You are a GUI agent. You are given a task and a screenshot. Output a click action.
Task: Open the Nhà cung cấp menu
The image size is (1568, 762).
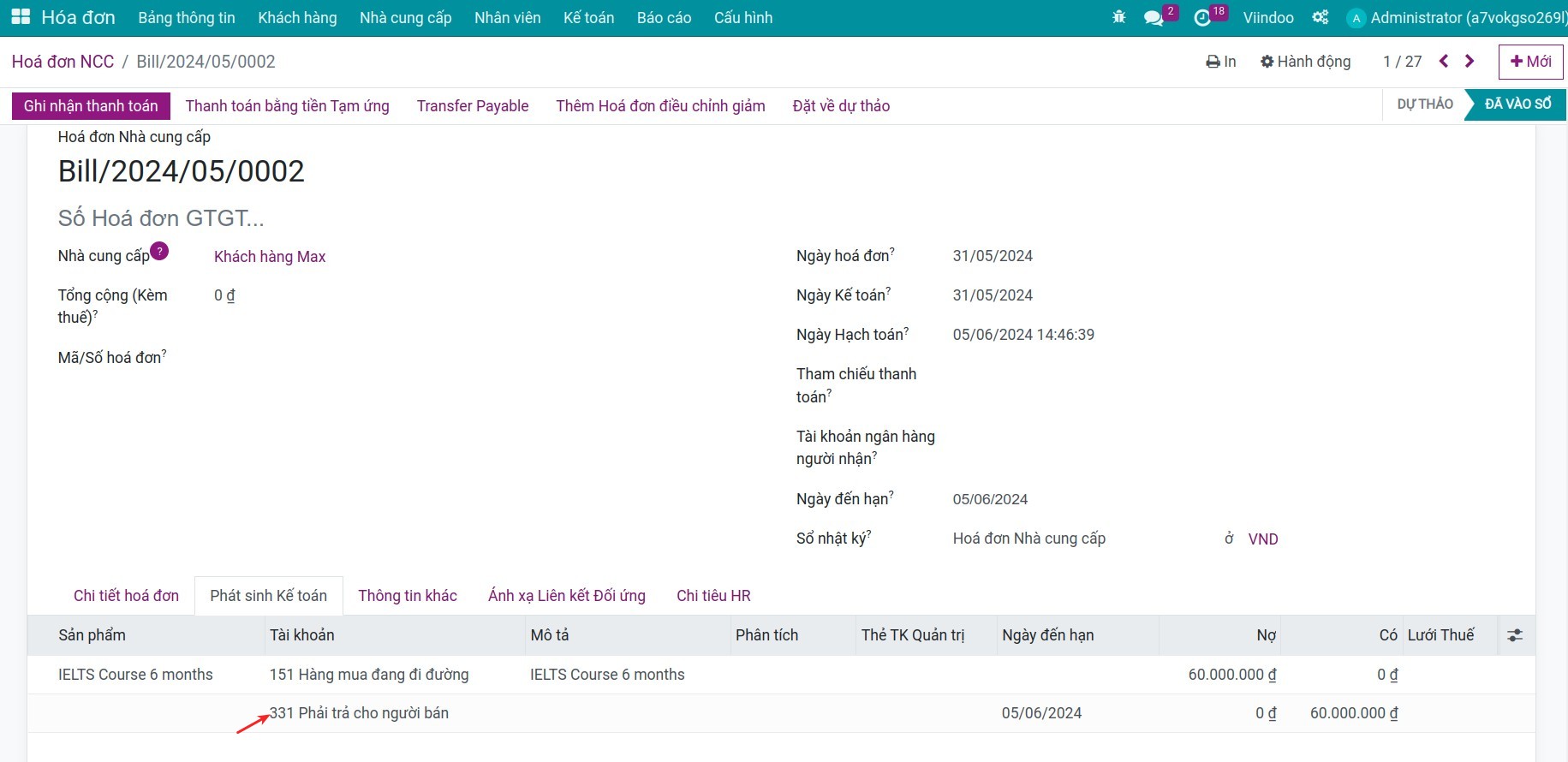click(x=406, y=18)
